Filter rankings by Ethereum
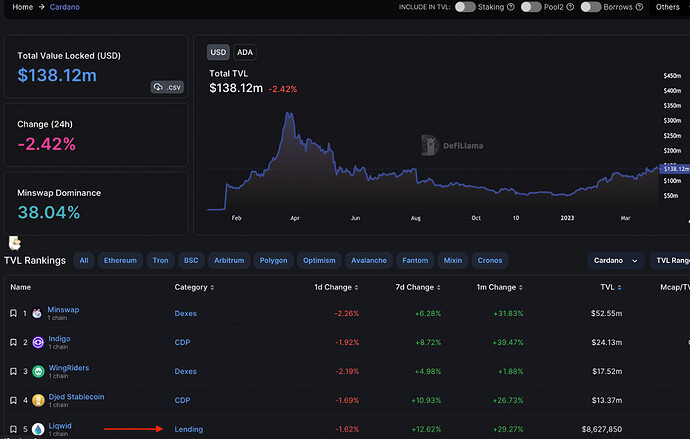Viewport: 690px width, 439px height. 120,260
